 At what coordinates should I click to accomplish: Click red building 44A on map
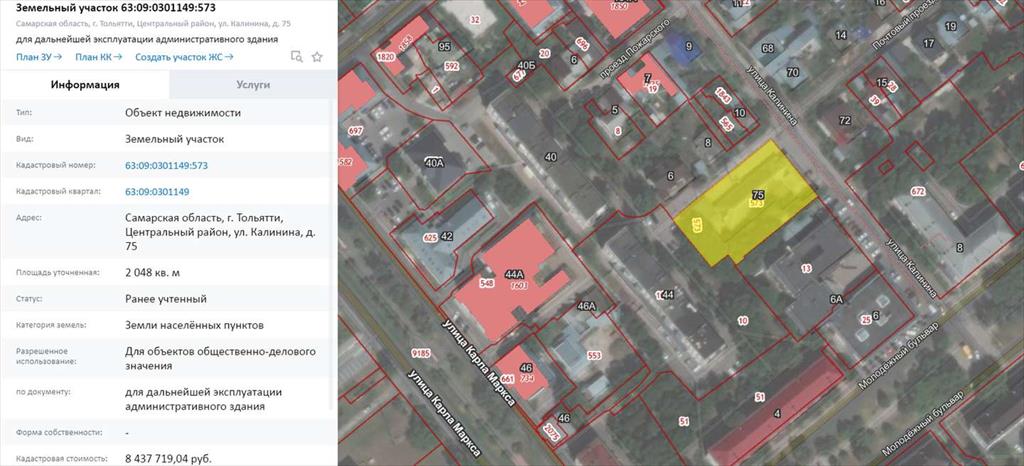513,279
